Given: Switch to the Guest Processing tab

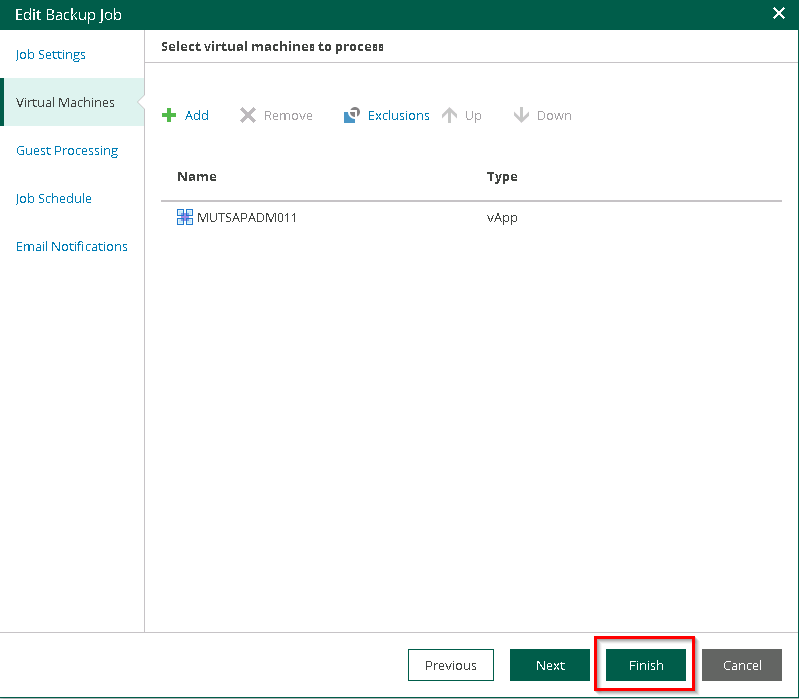Looking at the screenshot, I should pos(67,151).
